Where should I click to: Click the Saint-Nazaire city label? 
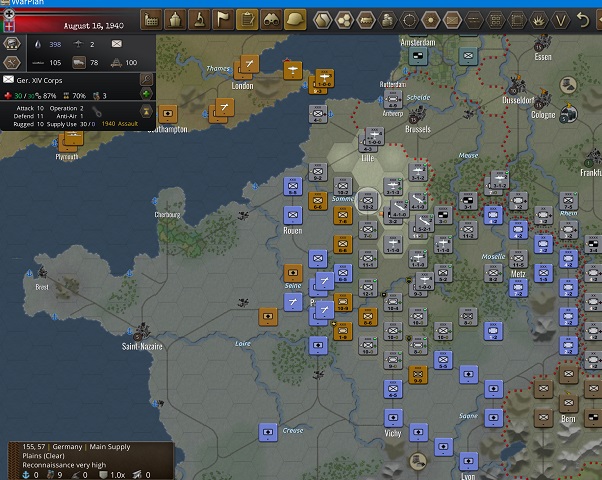coord(142,346)
